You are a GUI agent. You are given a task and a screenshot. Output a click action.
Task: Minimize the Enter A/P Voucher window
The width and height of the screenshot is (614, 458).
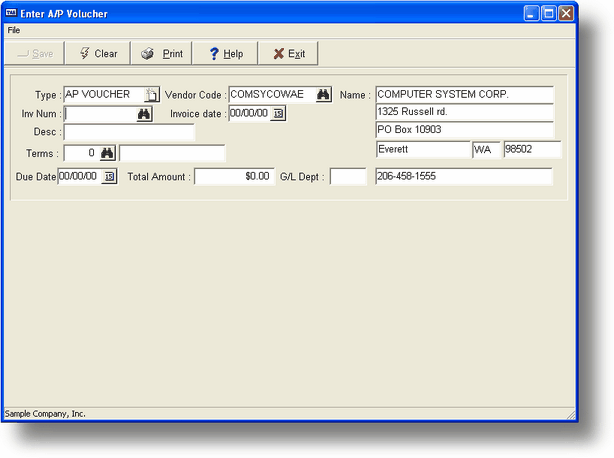(531, 14)
